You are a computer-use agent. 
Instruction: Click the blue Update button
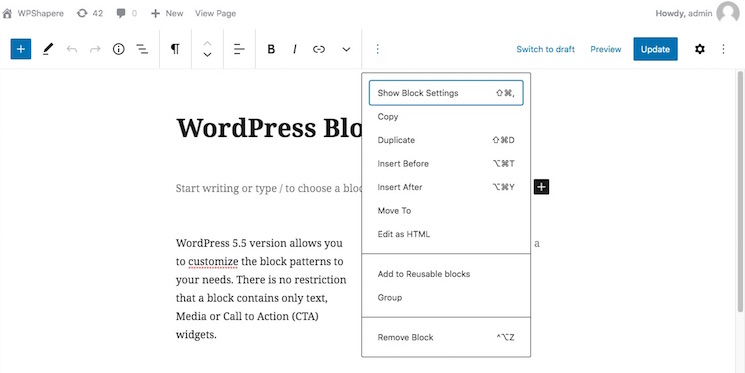(x=655, y=49)
